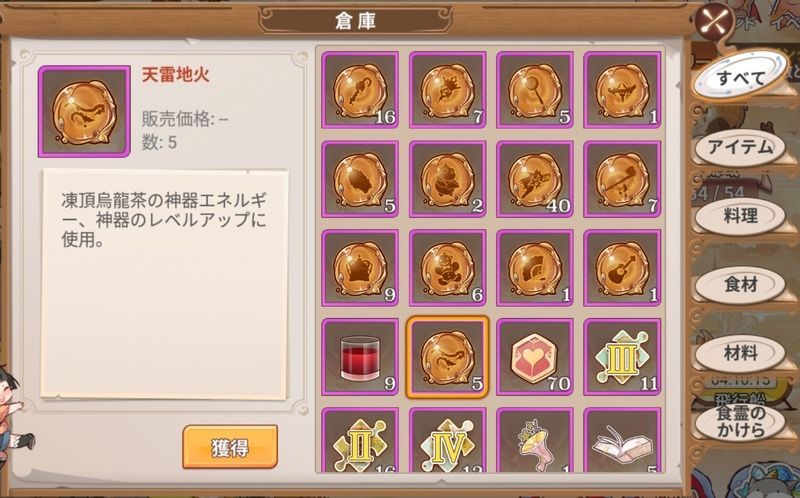Select the magnifier-shaped artifact medal
This screenshot has width=800, height=498.
coord(535,90)
